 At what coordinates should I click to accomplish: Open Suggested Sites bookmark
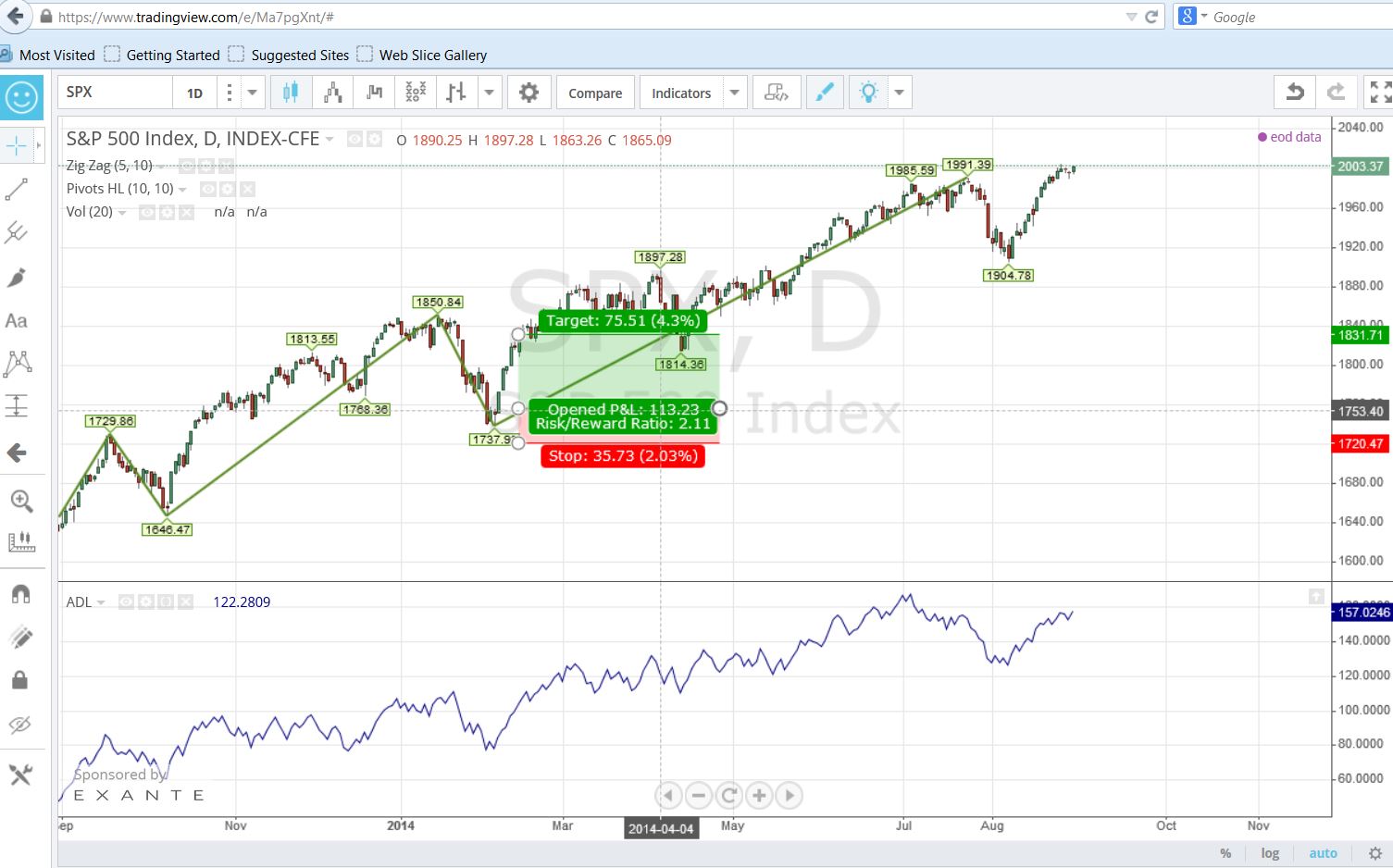pos(290,55)
